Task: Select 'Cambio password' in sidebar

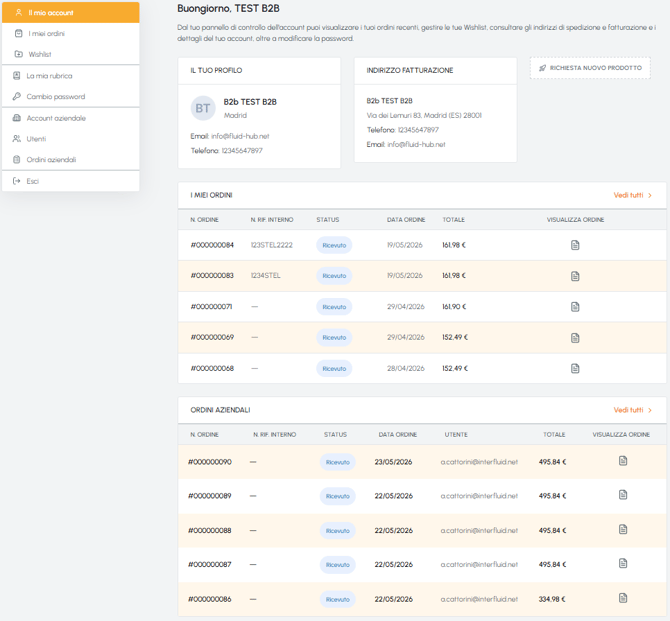Action: click(71, 97)
